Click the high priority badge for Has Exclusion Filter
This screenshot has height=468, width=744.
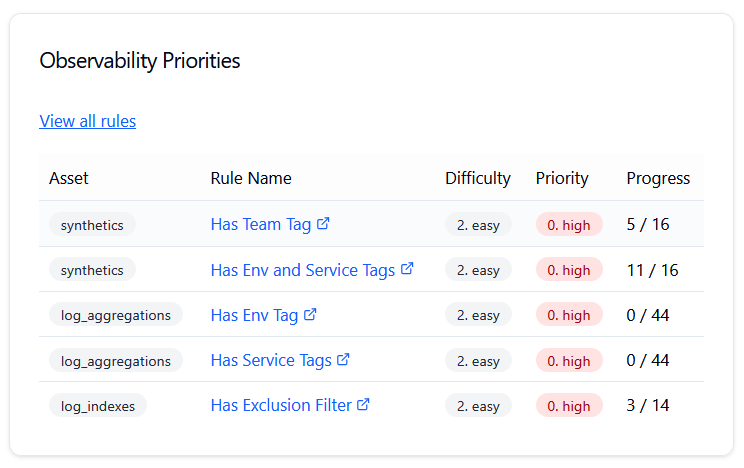569,406
